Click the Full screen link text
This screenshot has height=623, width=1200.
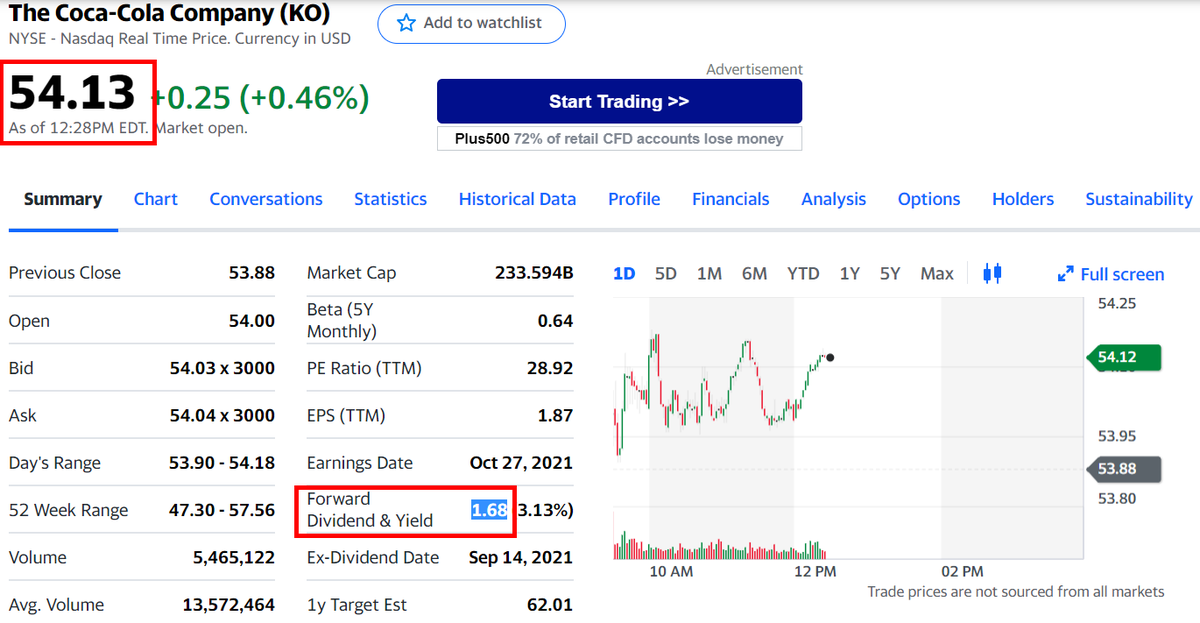pyautogui.click(x=1122, y=274)
